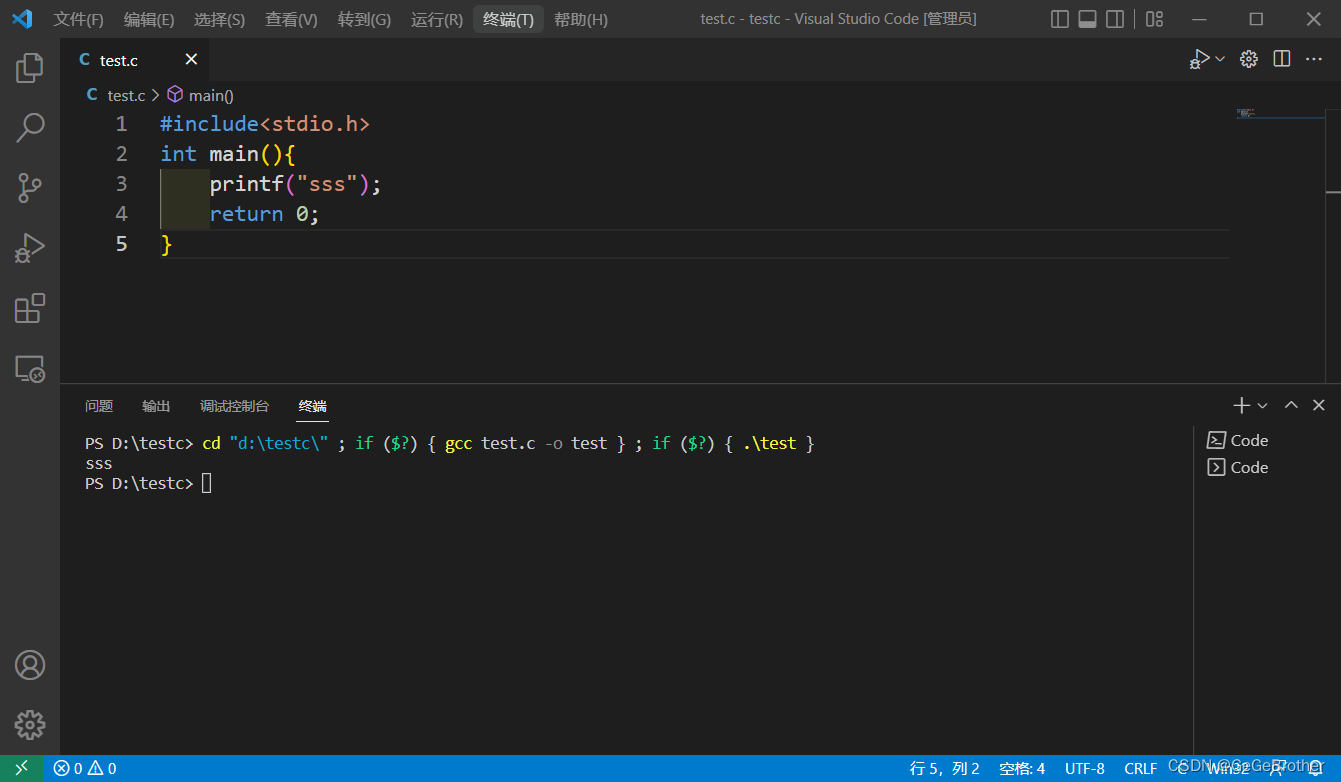The width and height of the screenshot is (1341, 782).
Task: Open the 帮助(H) menu
Action: click(x=580, y=19)
